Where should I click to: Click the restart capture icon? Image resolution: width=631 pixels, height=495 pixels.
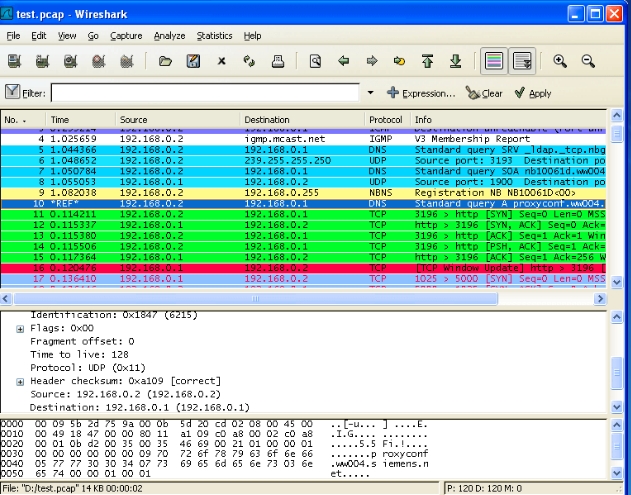pyautogui.click(x=127, y=61)
